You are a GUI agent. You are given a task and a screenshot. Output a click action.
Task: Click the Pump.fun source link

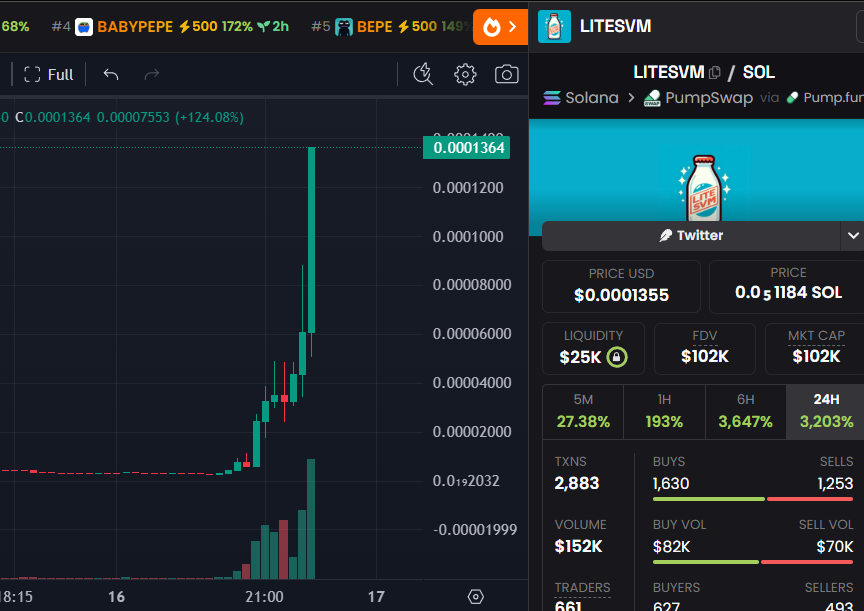[x=825, y=98]
